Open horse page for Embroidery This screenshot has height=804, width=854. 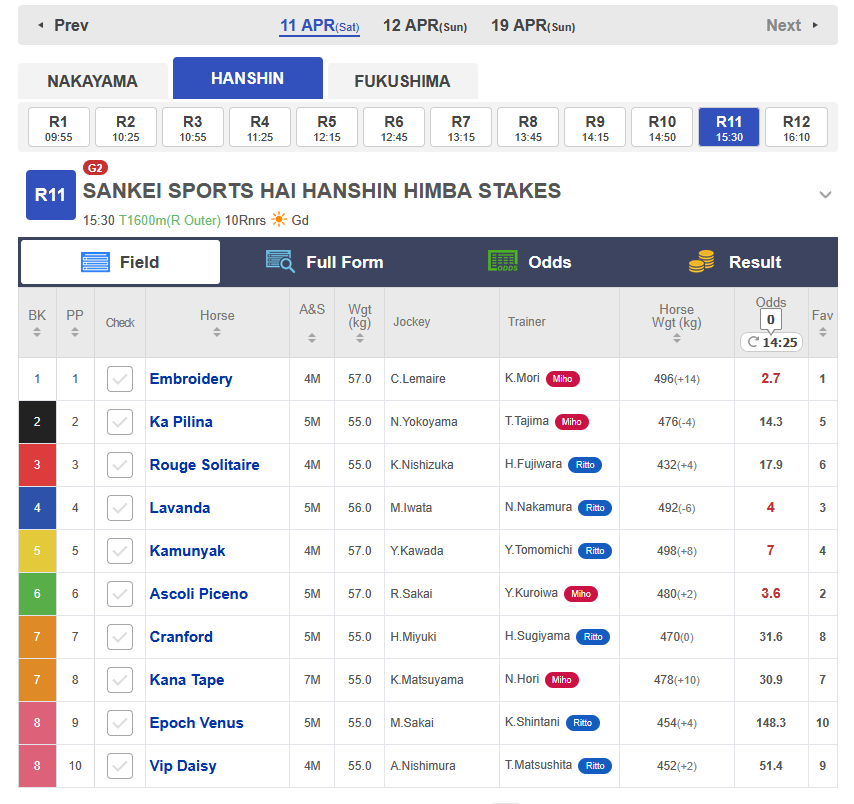[191, 379]
